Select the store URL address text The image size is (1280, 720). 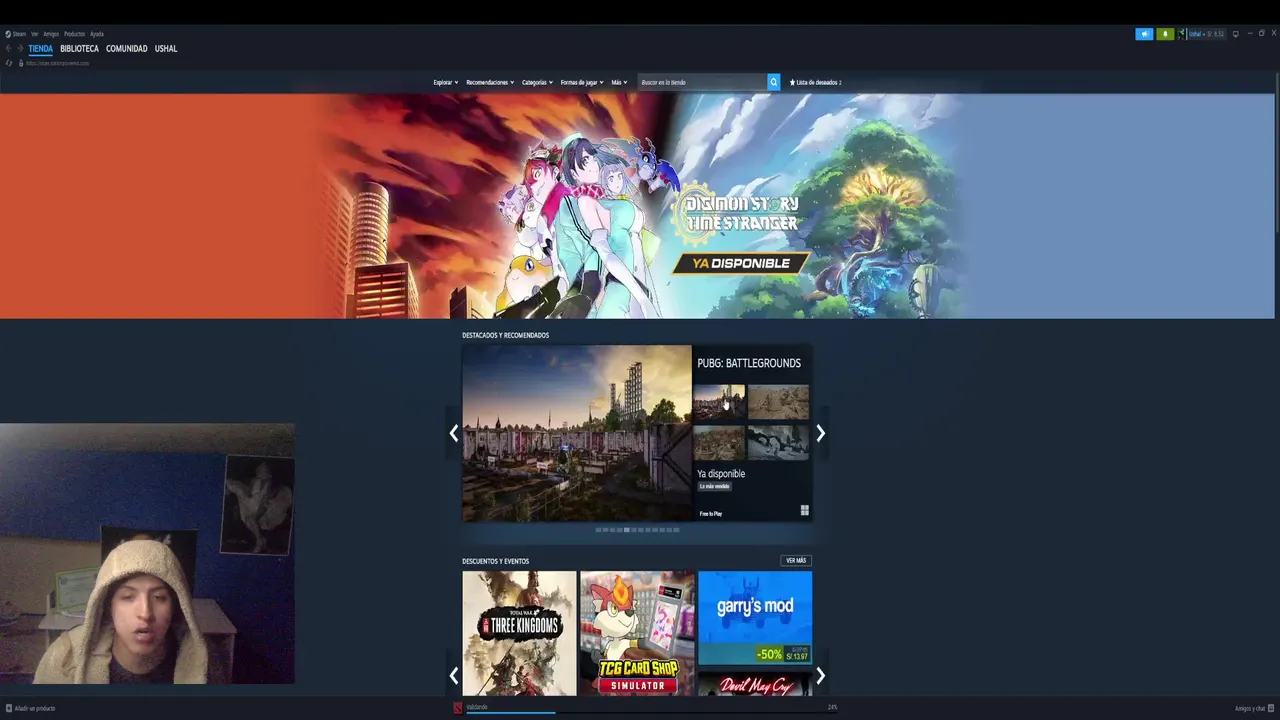58,63
